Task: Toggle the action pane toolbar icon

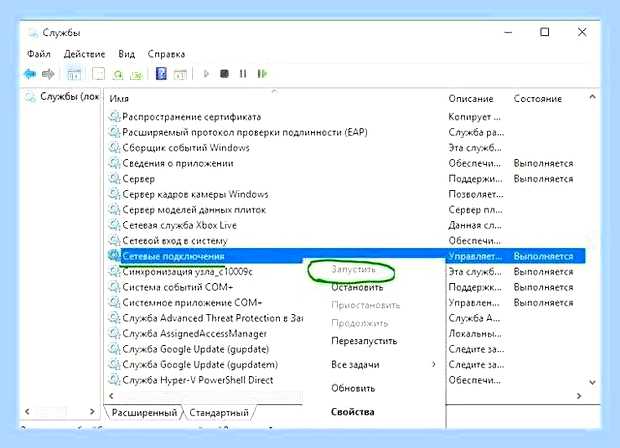Action: 180,74
